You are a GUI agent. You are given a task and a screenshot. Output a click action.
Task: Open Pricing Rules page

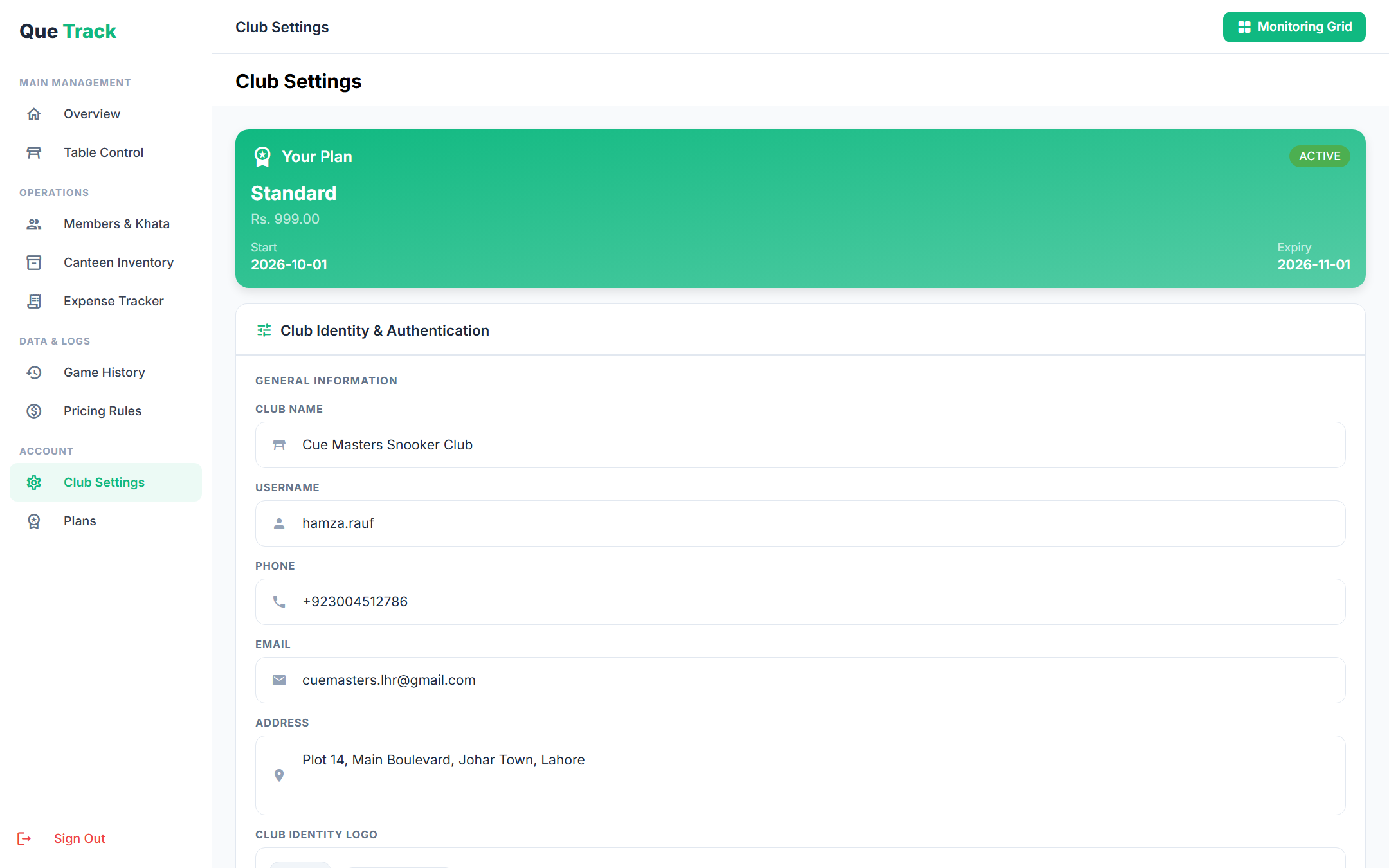pyautogui.click(x=105, y=411)
